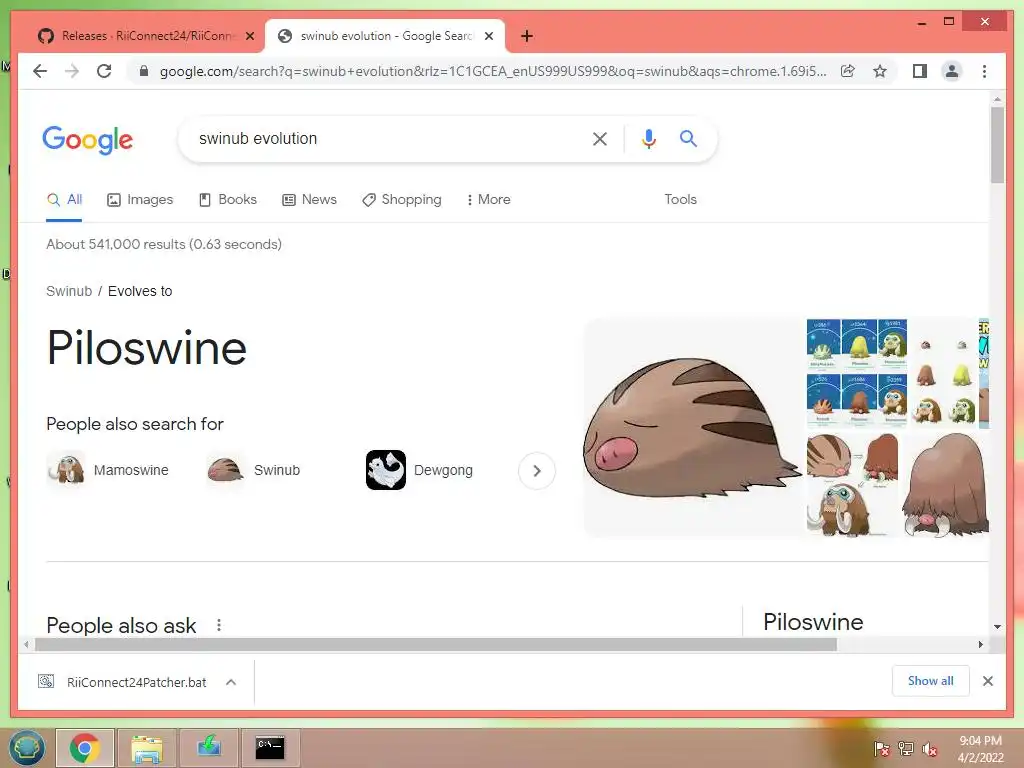Click the vertical scrollbar thumb

[x=997, y=144]
